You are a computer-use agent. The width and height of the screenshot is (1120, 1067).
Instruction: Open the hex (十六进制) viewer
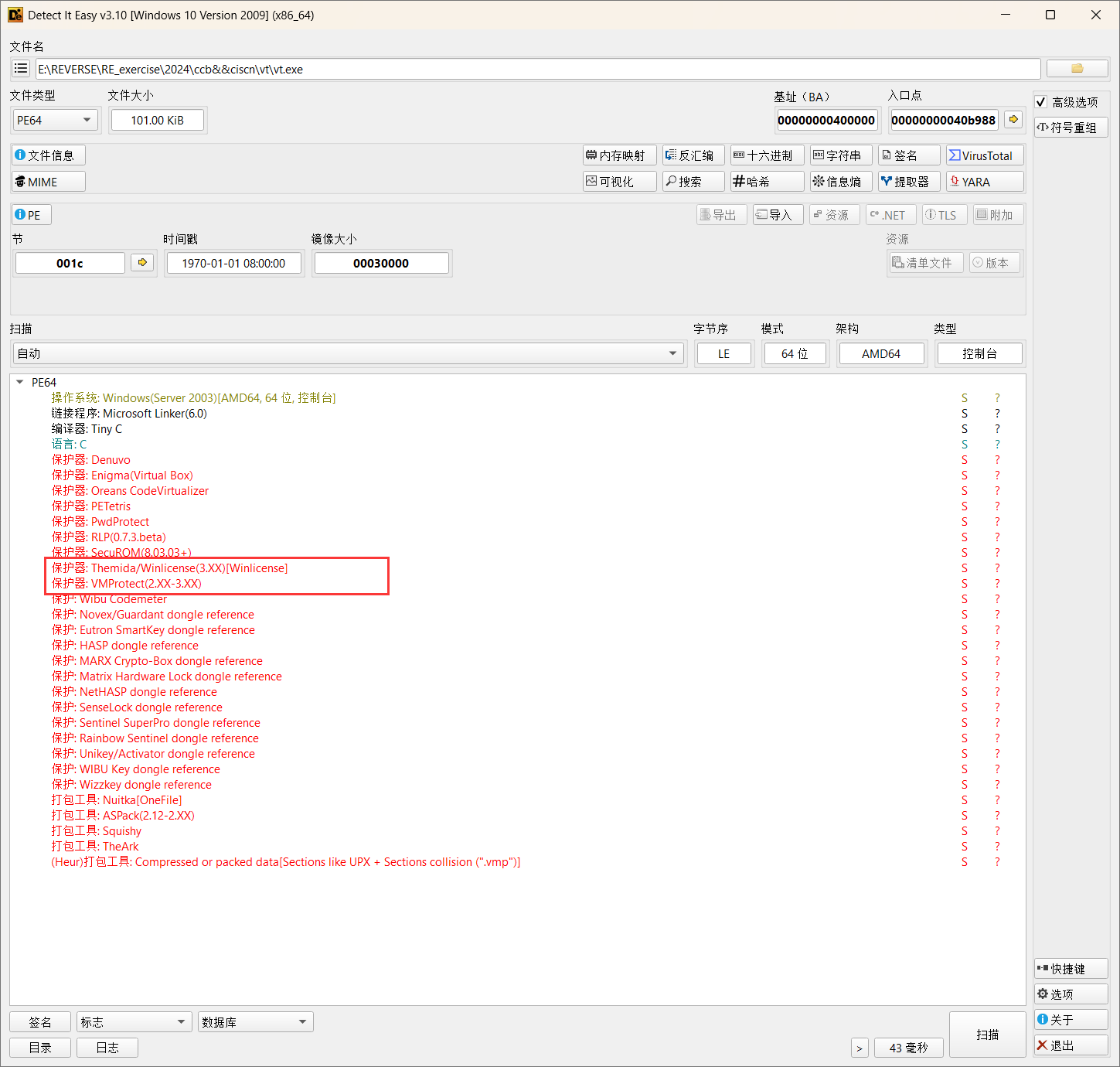(x=767, y=155)
